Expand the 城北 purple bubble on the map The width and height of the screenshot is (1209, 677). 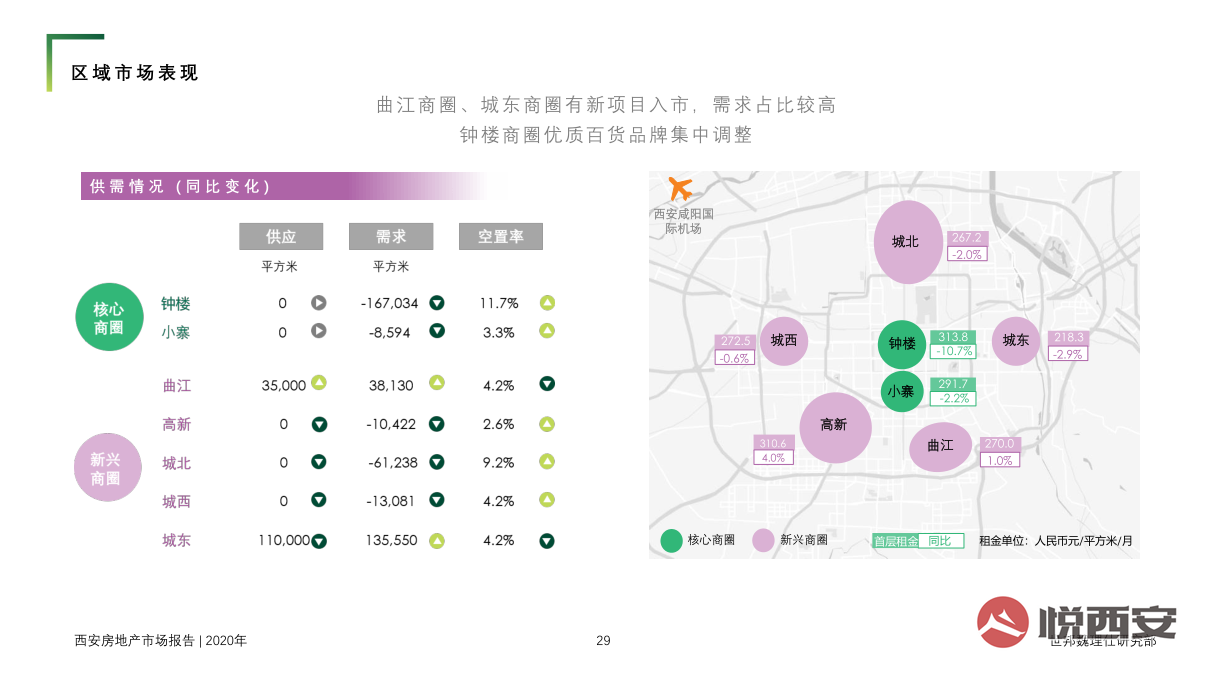908,241
